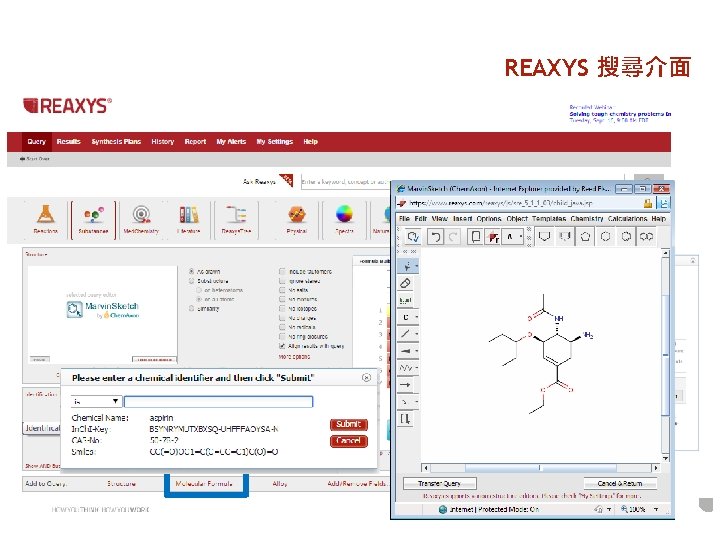Open the Chemistry menu in MarvinSketch
720x540 pixels.
click(x=587, y=219)
